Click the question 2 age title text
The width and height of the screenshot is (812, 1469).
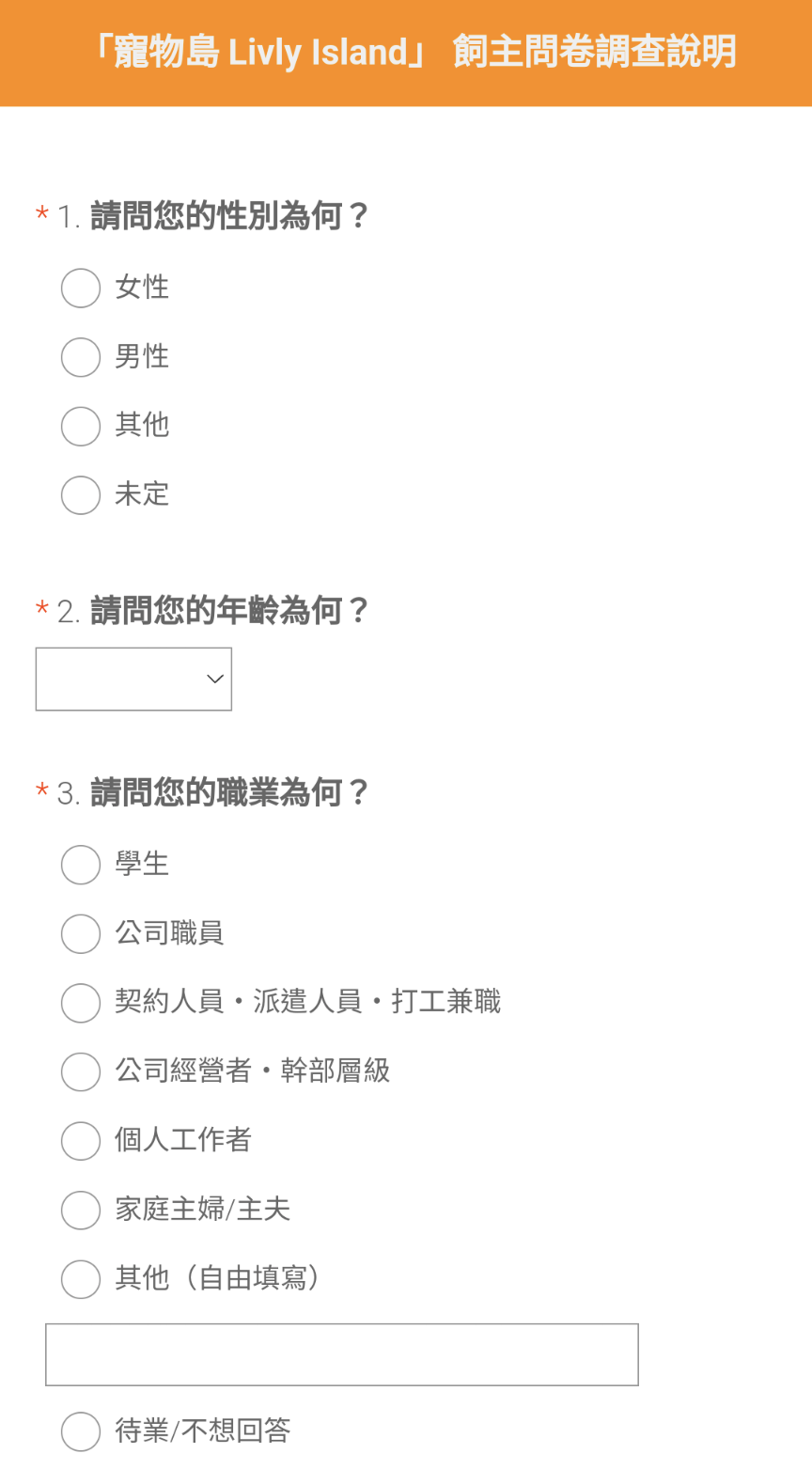click(x=229, y=612)
